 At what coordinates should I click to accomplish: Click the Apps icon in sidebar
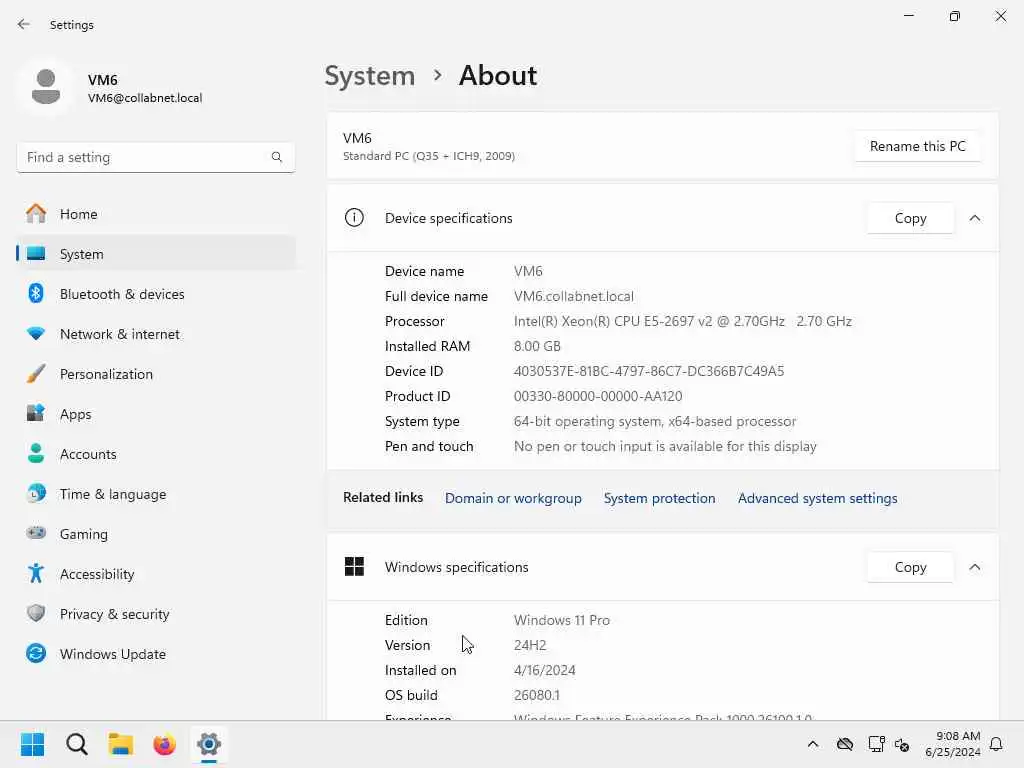[x=36, y=413]
